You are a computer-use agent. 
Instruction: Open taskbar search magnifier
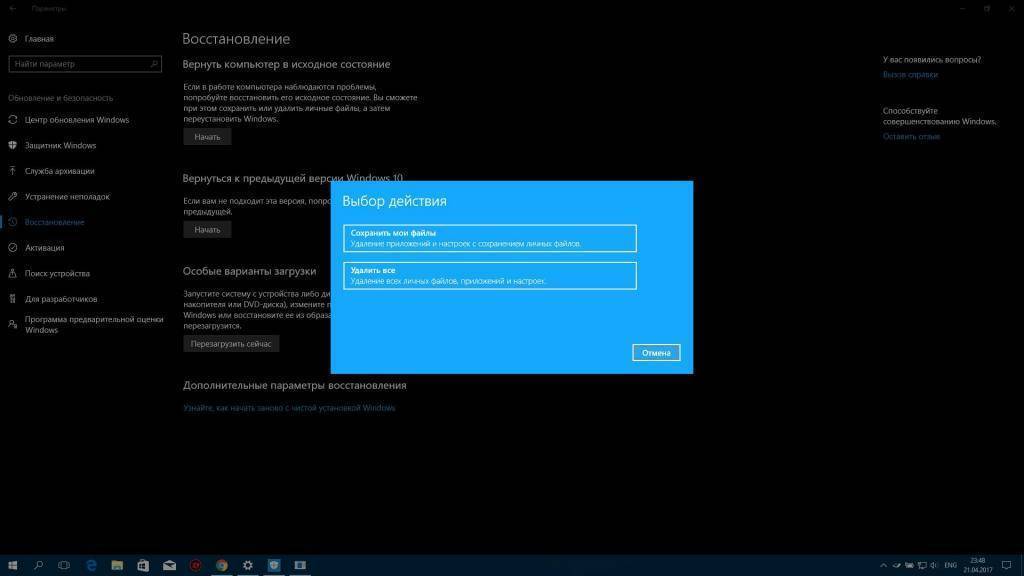point(39,565)
